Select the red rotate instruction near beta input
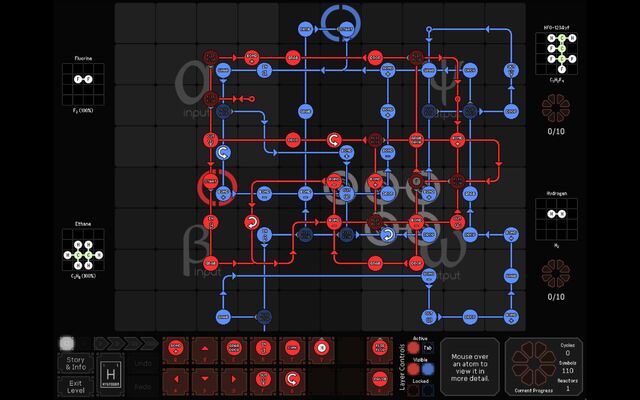640x400 pixels. 252,222
